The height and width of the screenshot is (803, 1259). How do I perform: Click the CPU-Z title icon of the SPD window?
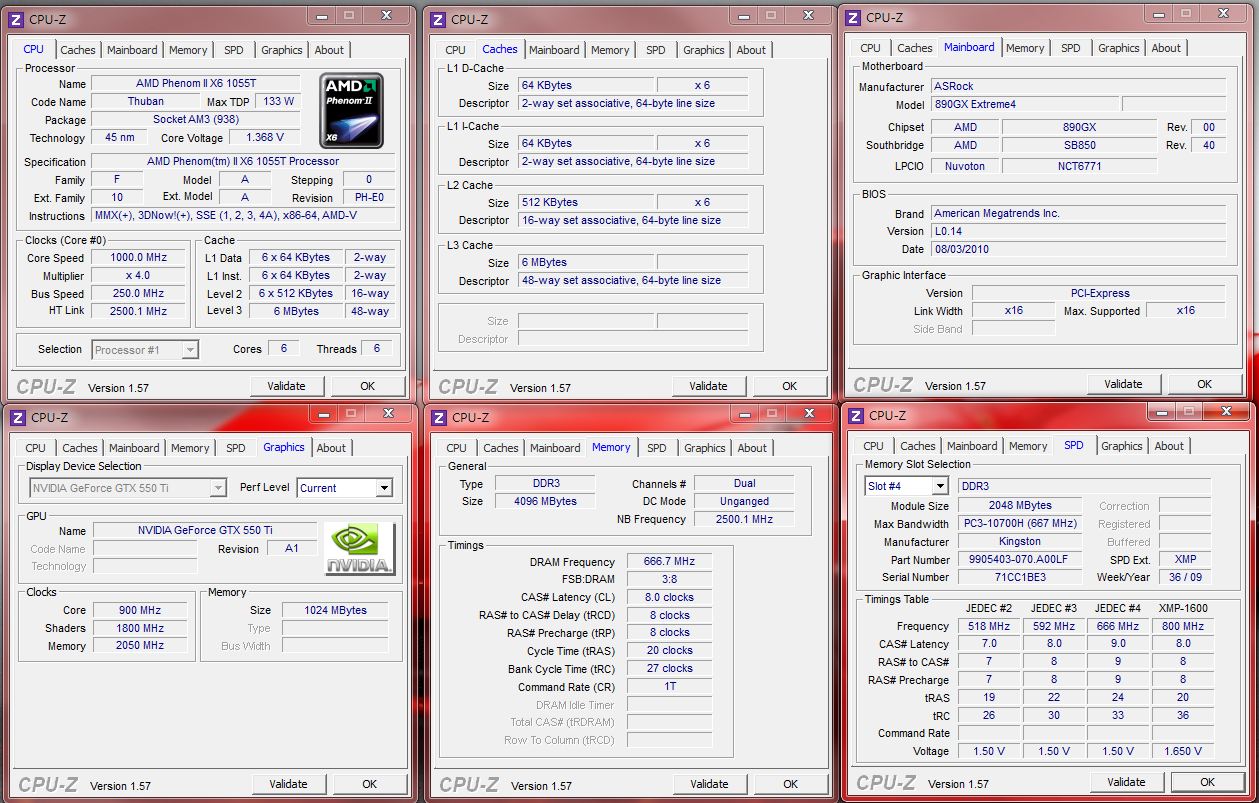click(x=855, y=415)
